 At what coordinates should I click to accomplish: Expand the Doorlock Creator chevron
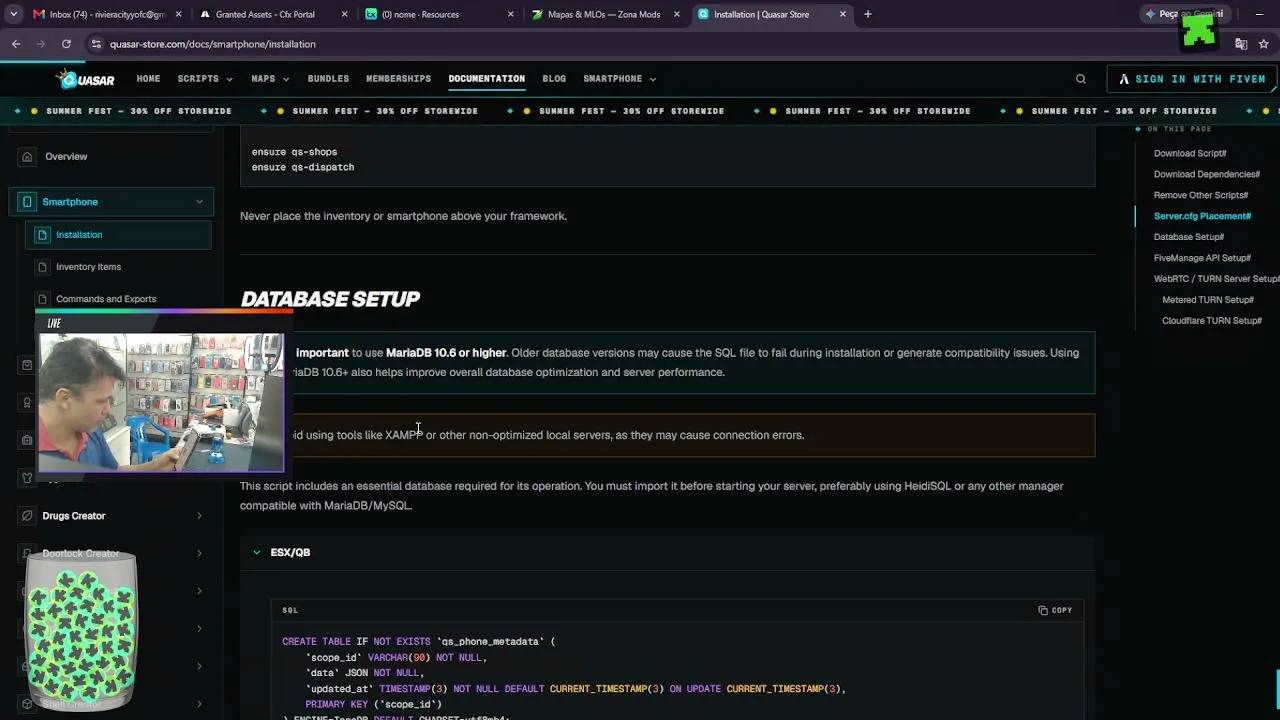click(199, 553)
